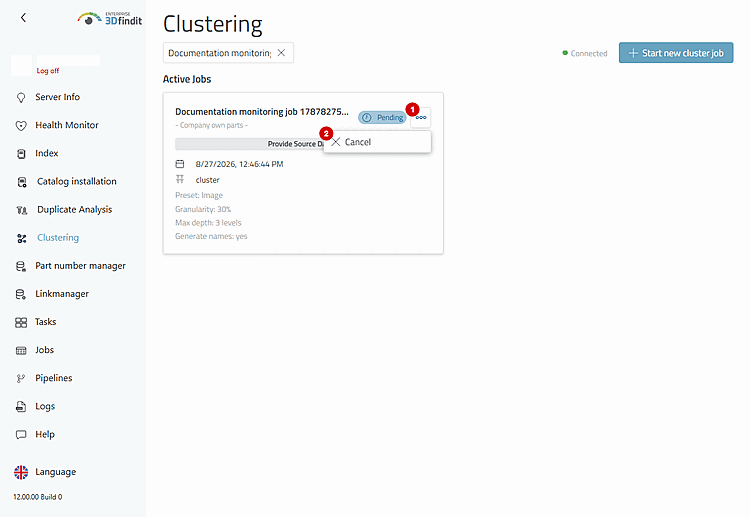Open Duplicate Analysis
Screen dimensions: 750x517
point(75,210)
